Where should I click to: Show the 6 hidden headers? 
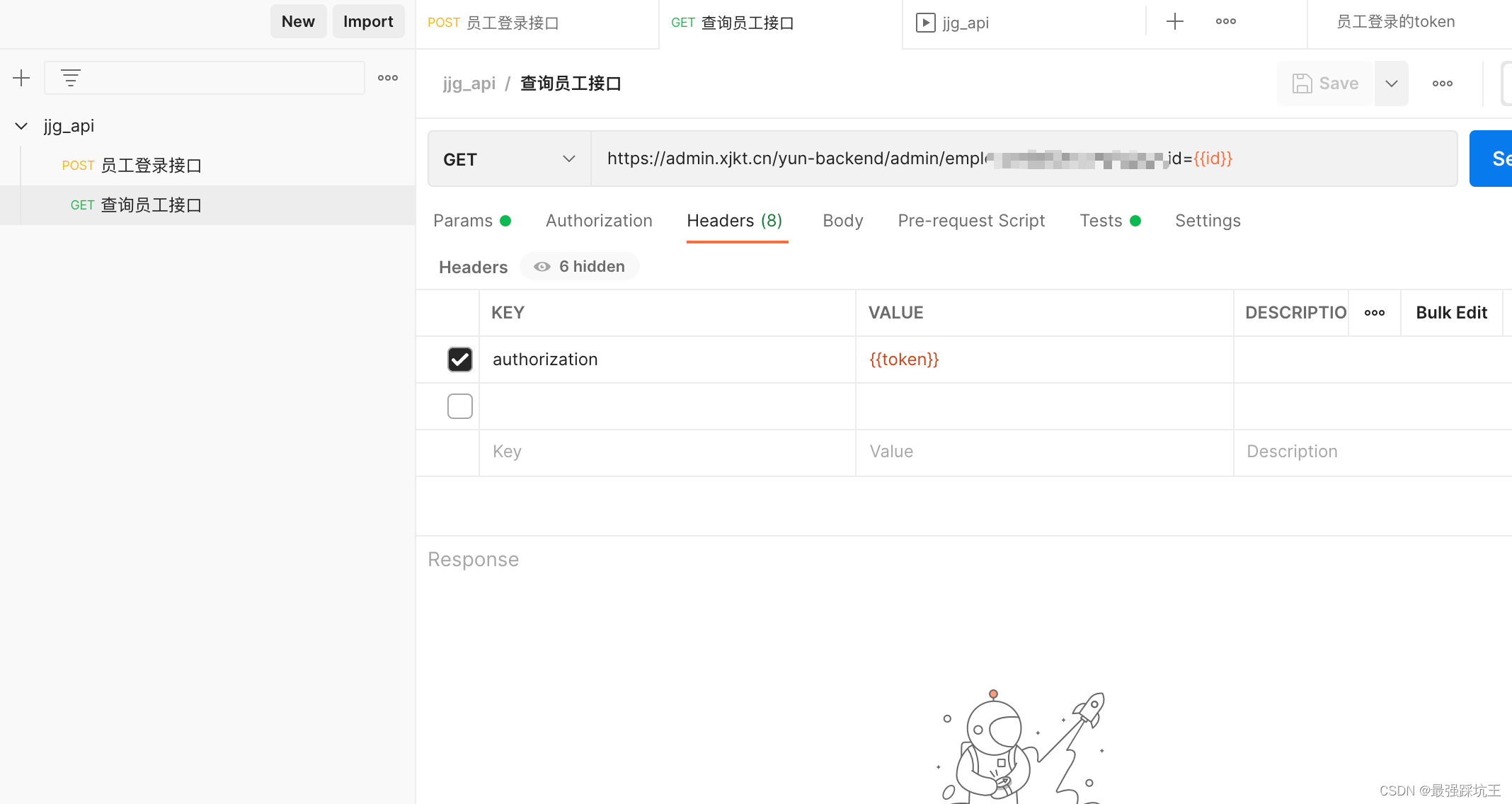580,267
